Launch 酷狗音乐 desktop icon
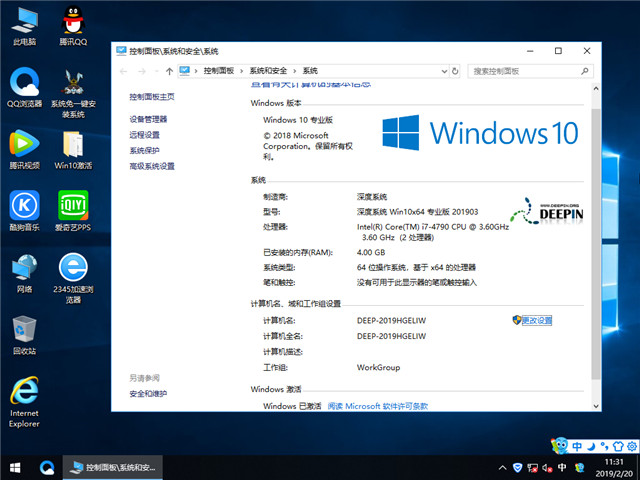This screenshot has width=640, height=480. [x=24, y=211]
